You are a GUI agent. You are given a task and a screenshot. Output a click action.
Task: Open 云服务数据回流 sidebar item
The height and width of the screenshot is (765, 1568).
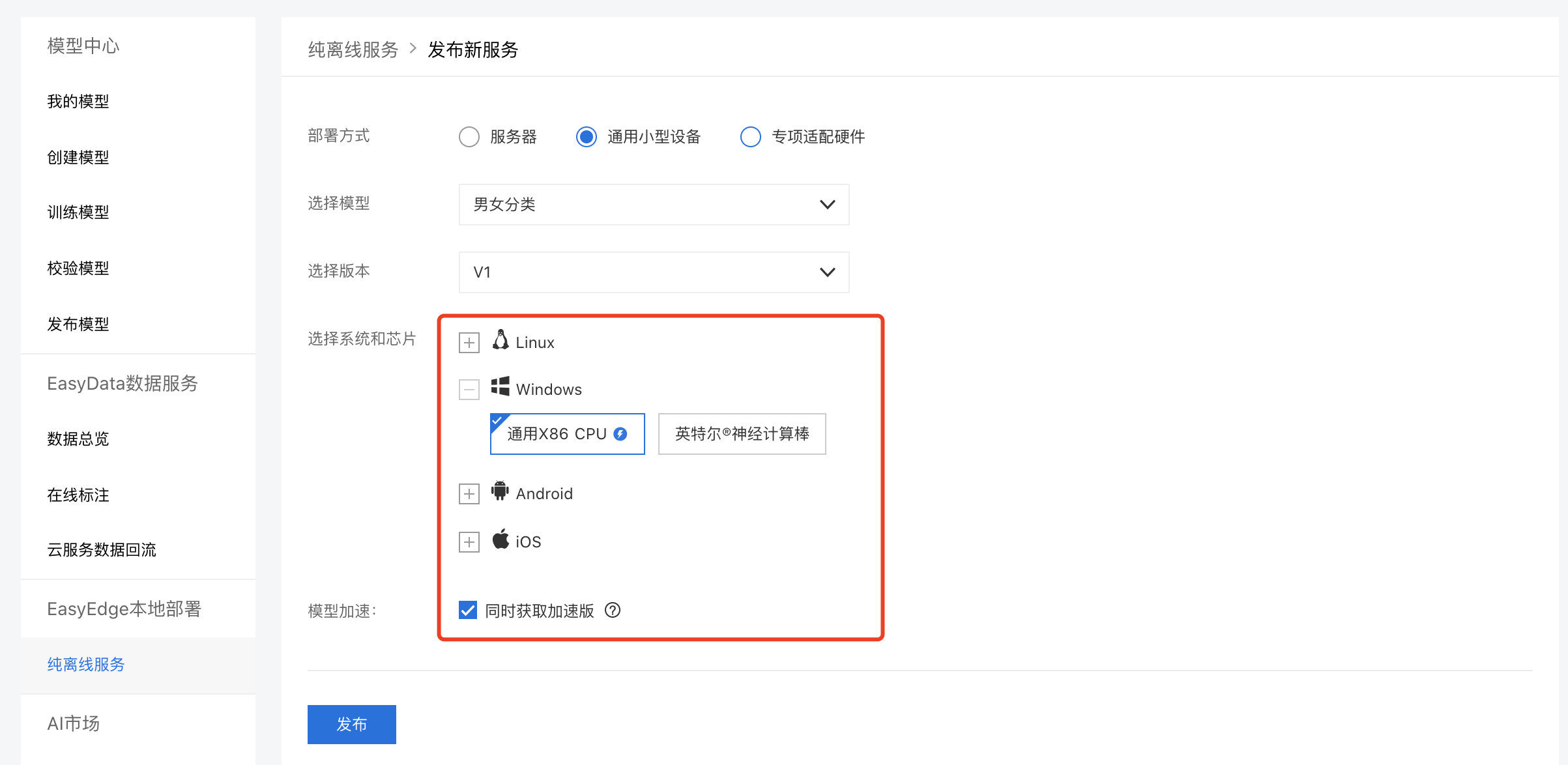click(x=102, y=550)
